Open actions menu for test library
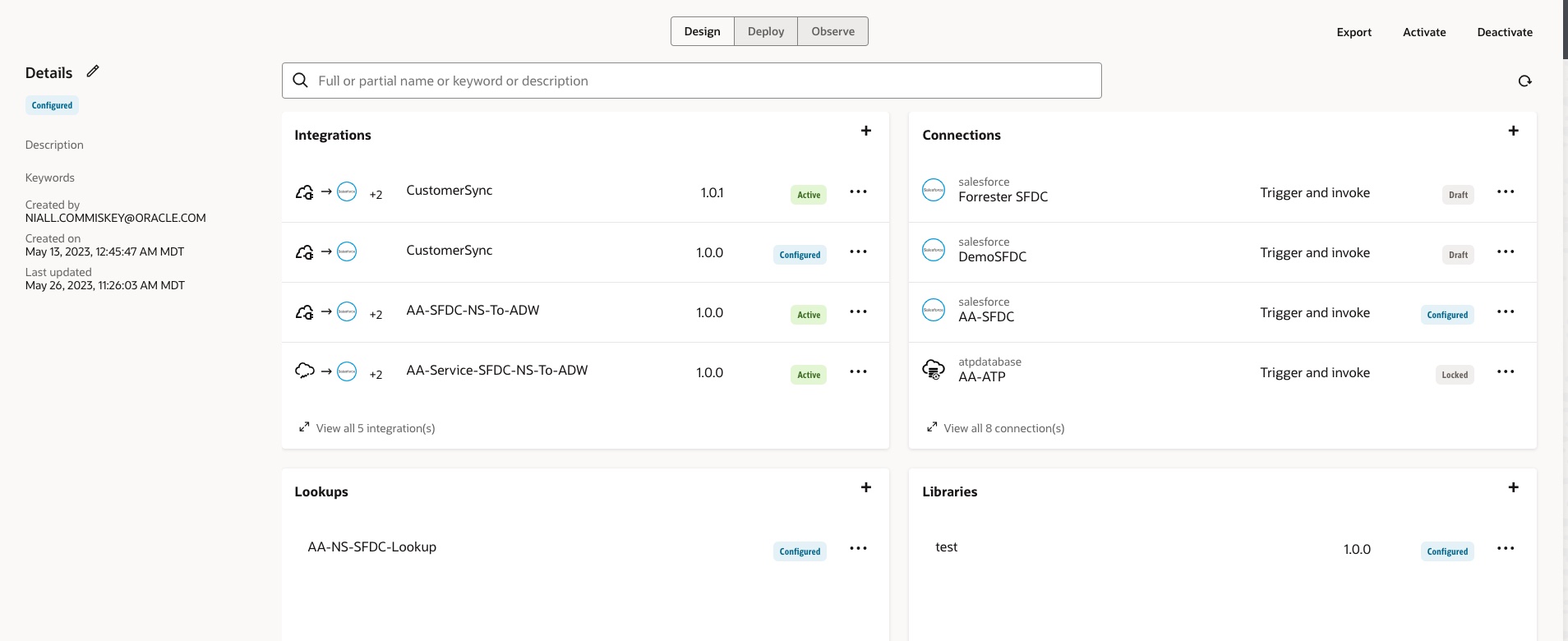Viewport: 1568px width, 641px height. coord(1506,548)
